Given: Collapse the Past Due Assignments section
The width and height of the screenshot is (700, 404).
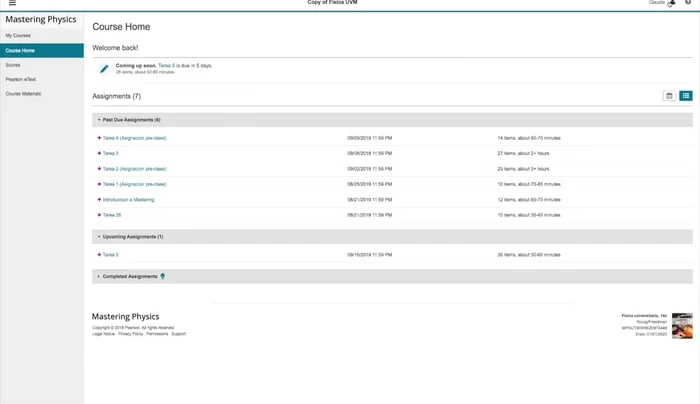Looking at the screenshot, I should [98, 120].
